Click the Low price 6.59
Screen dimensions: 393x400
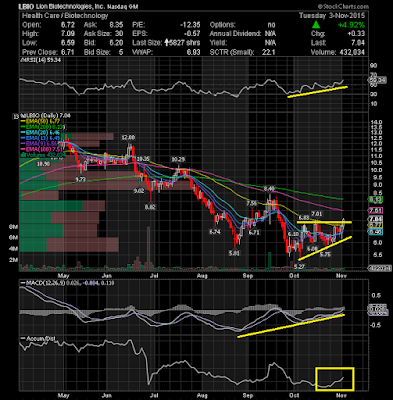tap(68, 43)
